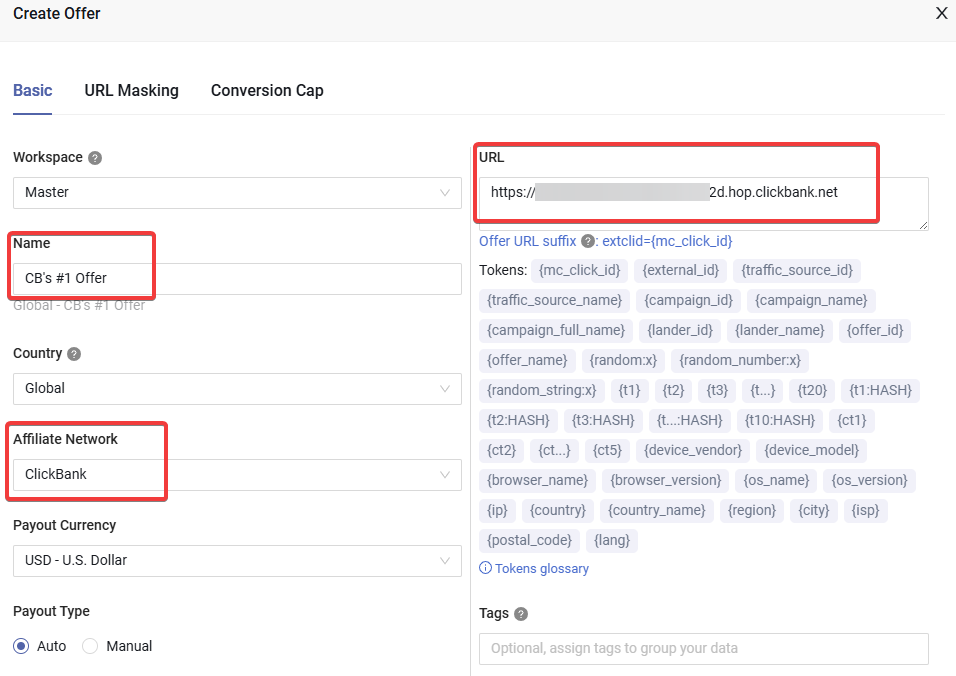956x676 pixels.
Task: Insert the {ct5} token
Action: coord(607,450)
